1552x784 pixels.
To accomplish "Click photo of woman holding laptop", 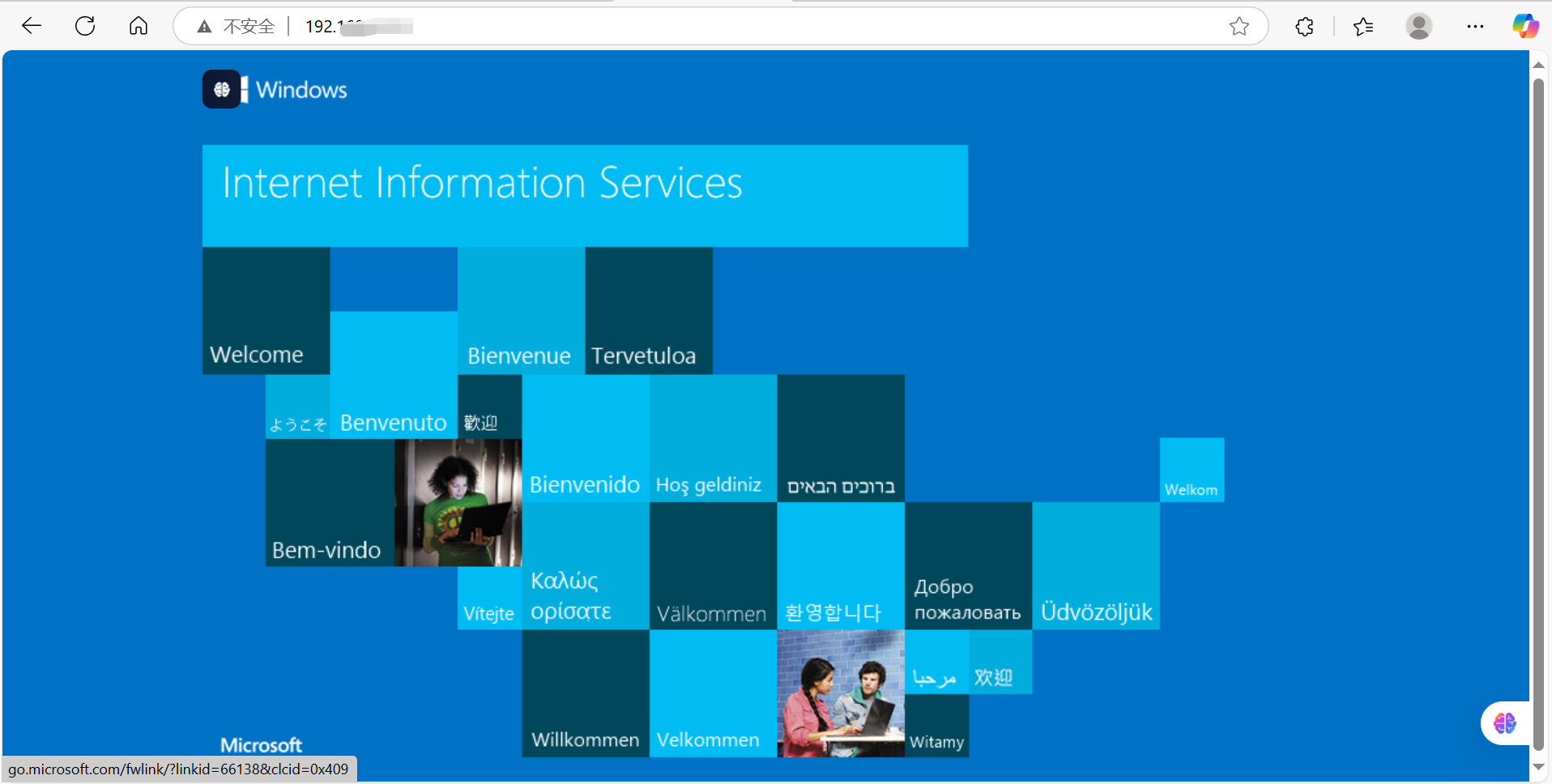I will [458, 502].
